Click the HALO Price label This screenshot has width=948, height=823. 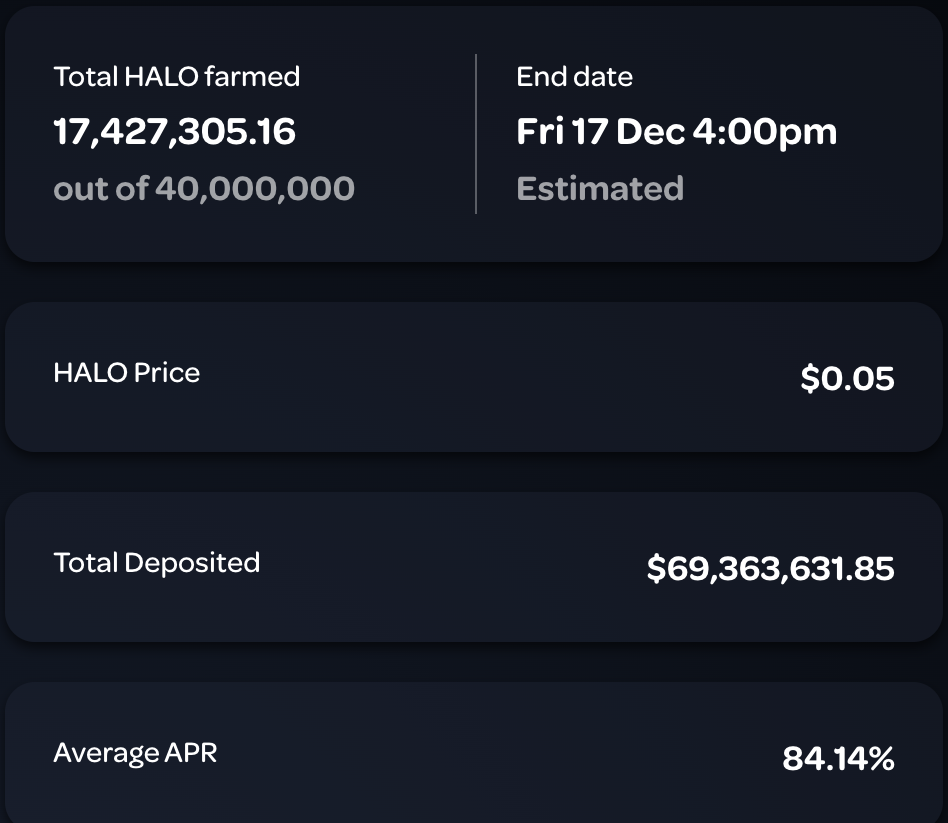[126, 373]
